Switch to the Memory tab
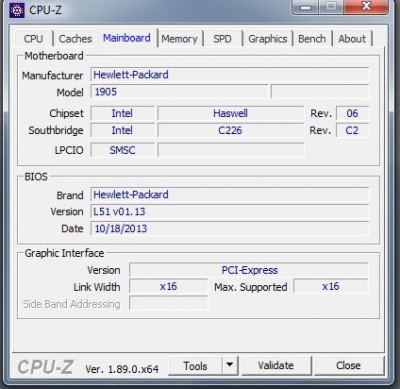Viewport: 400px width, 389px height. pyautogui.click(x=179, y=39)
